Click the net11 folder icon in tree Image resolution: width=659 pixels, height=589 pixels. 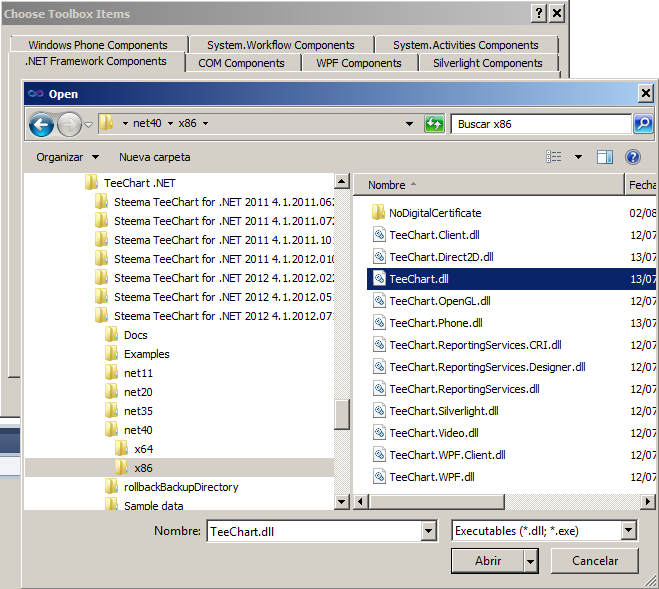click(111, 372)
